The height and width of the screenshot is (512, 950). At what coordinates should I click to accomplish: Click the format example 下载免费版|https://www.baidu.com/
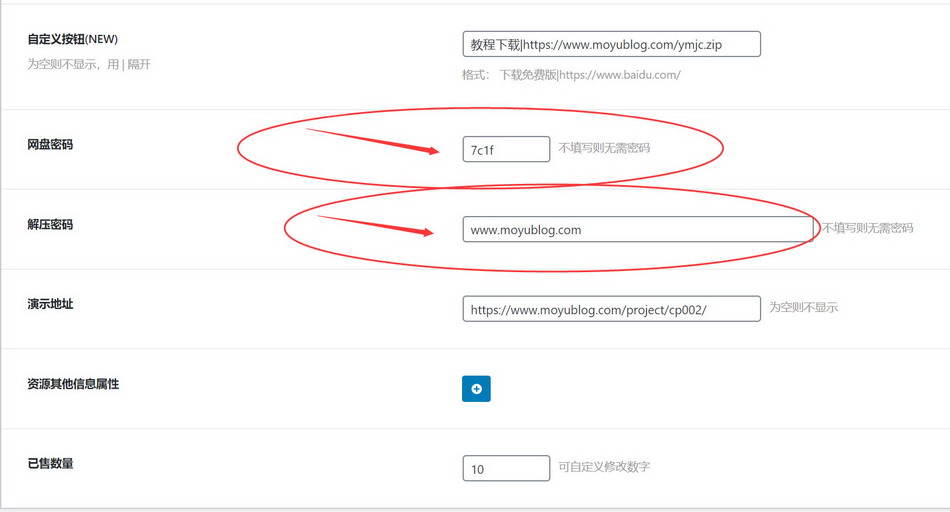coord(590,75)
